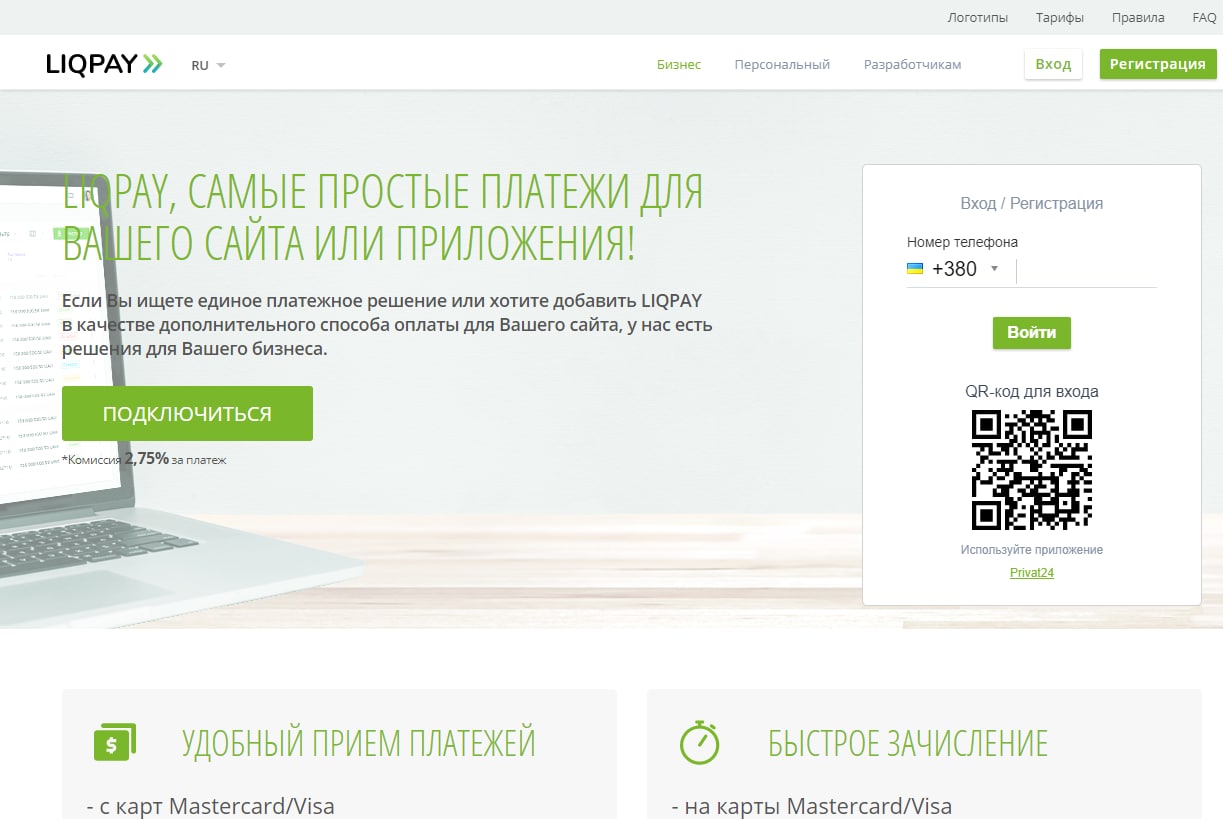Select the Разработчикам tab

(912, 64)
